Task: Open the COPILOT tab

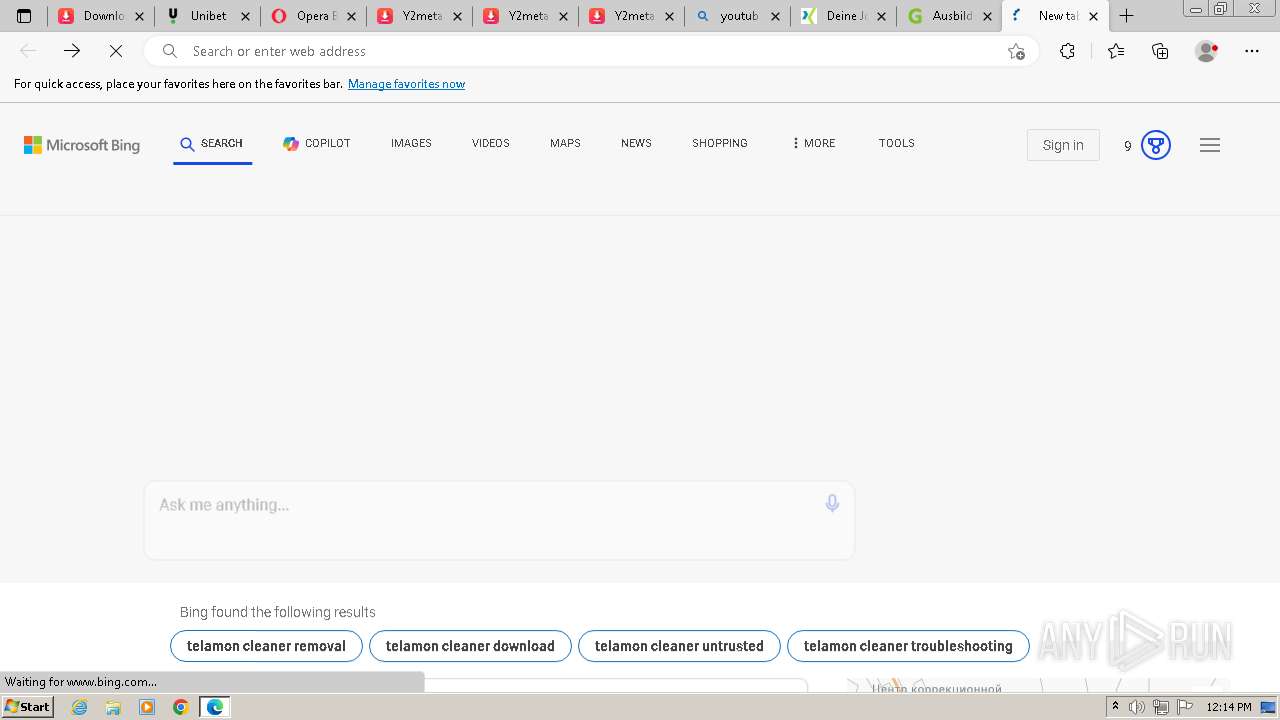Action: tap(317, 144)
